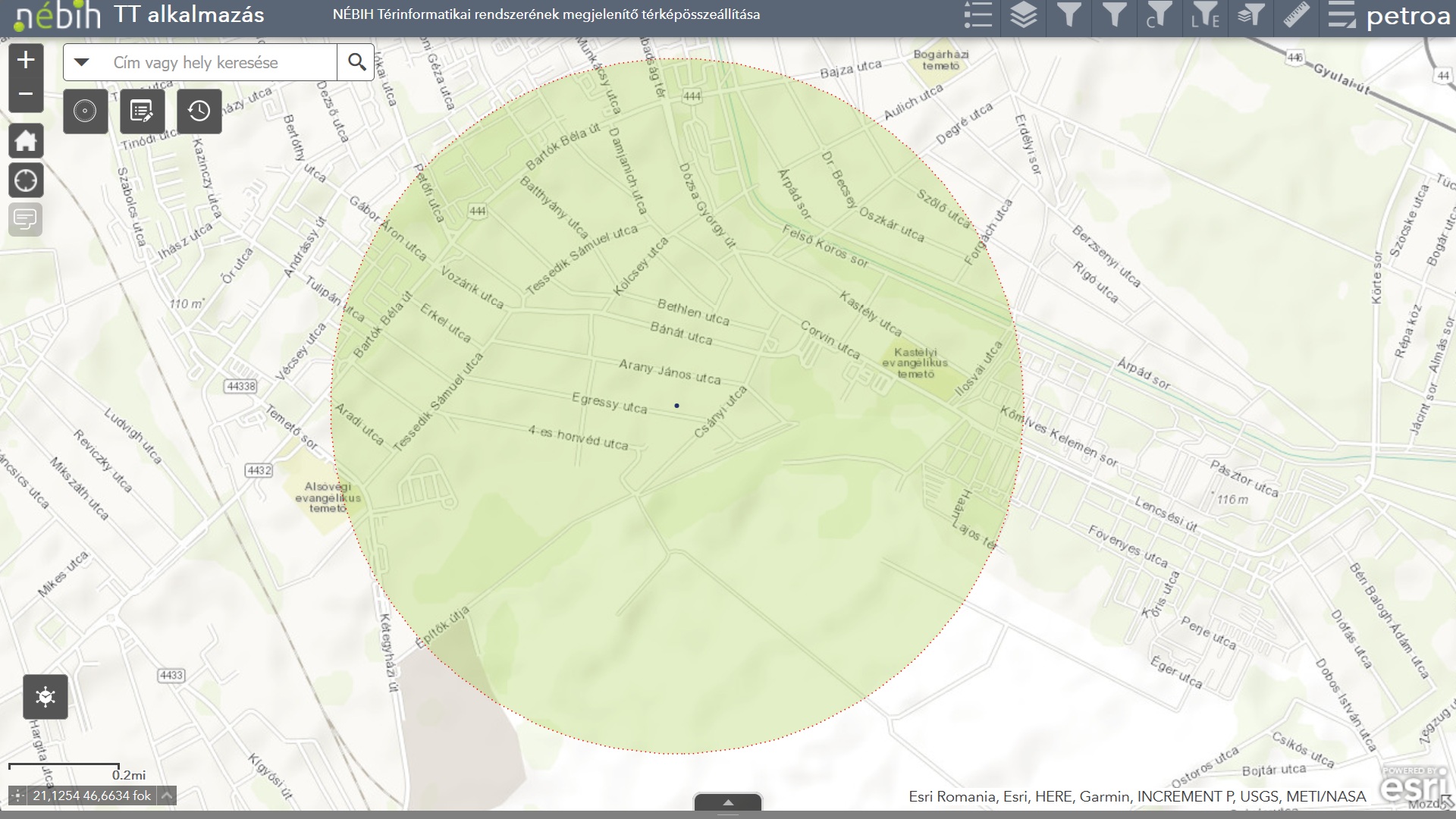Zoom in with the plus button

coord(26,60)
